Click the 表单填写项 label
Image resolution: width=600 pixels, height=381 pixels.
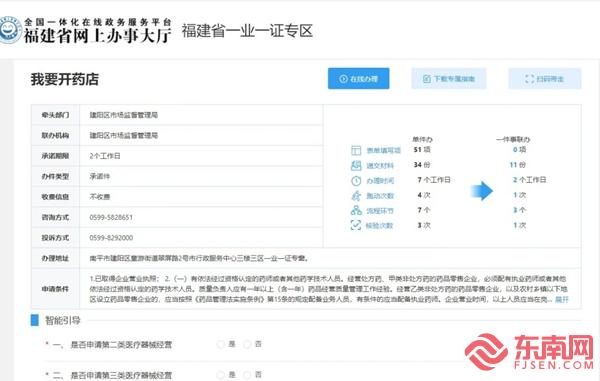pos(383,150)
